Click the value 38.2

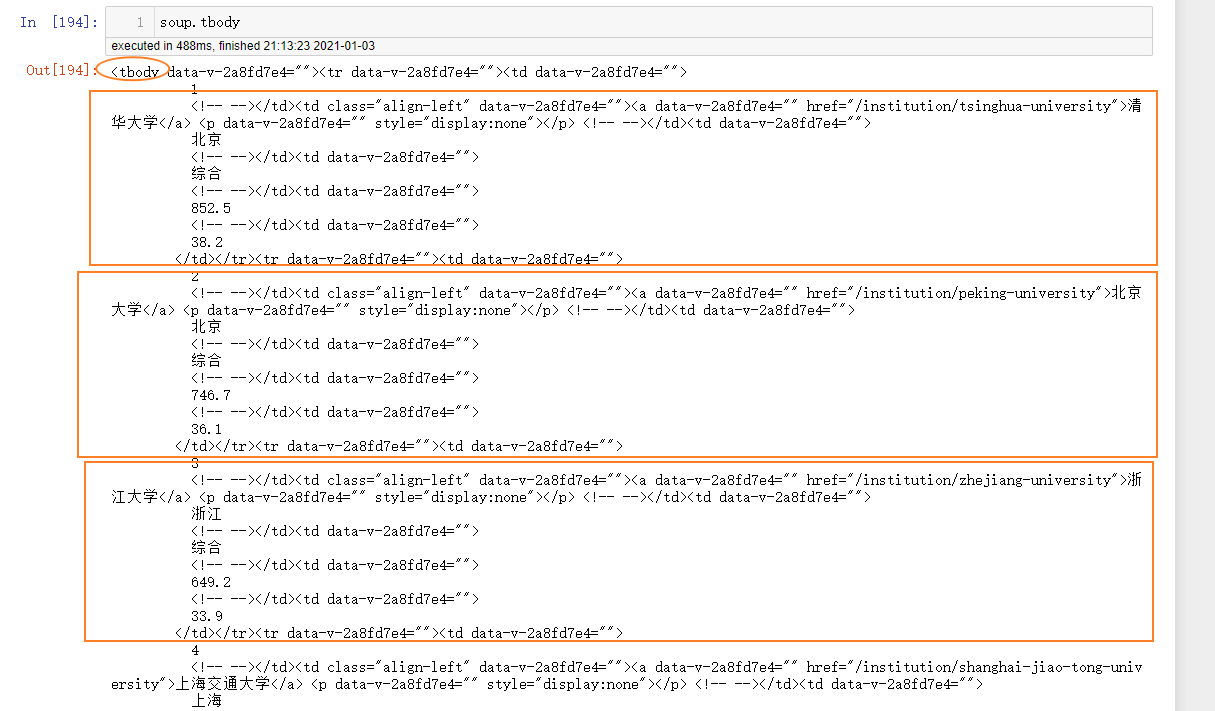(207, 242)
